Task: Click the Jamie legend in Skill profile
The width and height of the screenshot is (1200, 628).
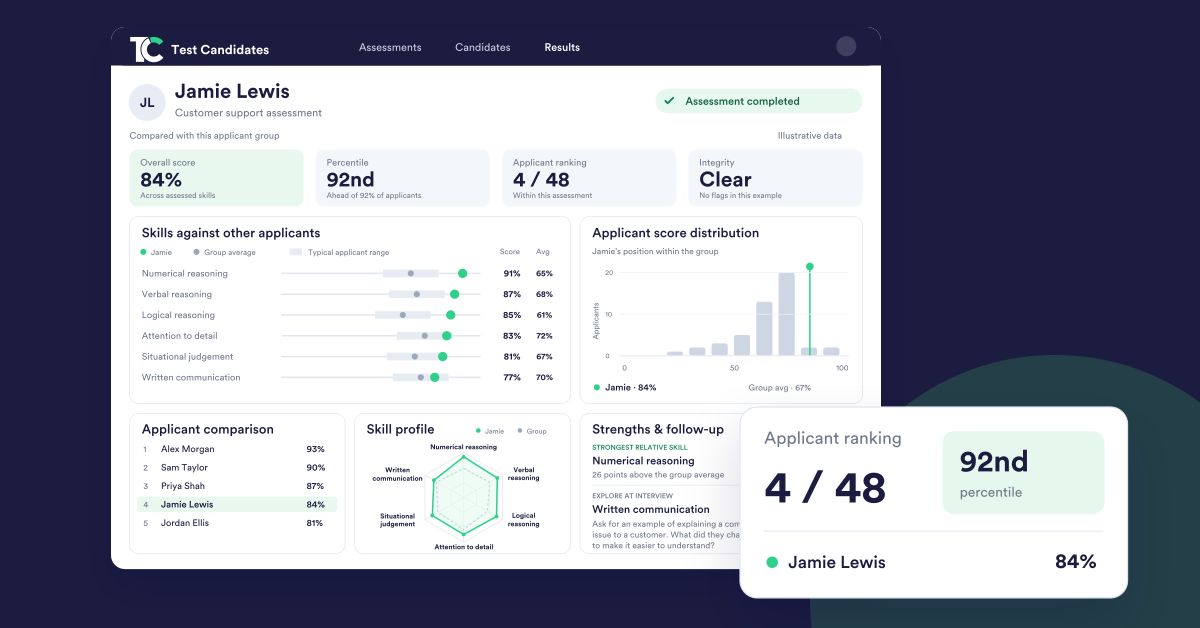Action: 491,431
